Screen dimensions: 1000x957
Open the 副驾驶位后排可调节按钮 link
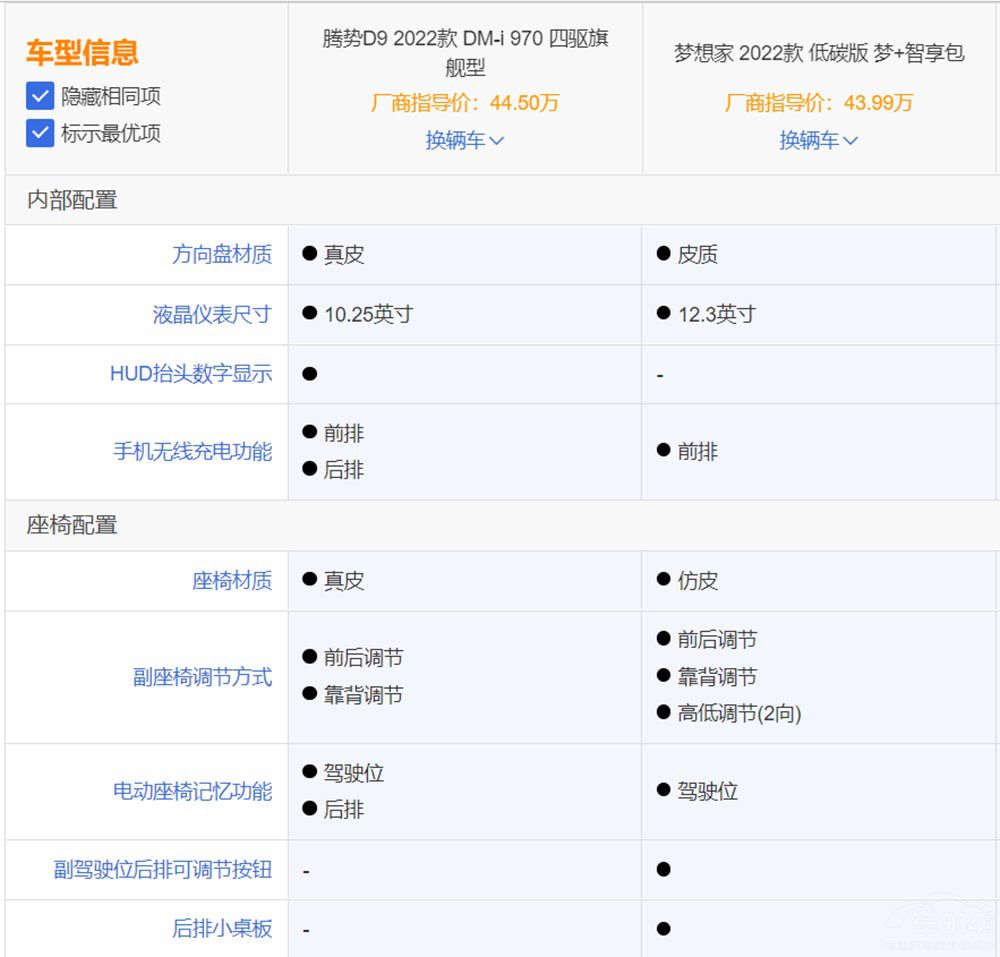point(162,869)
